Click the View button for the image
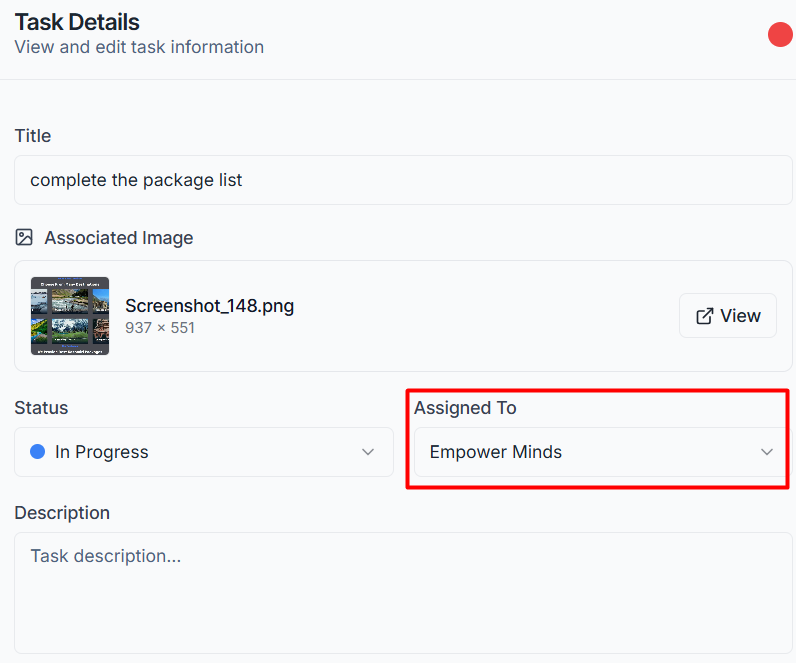The image size is (796, 663). (727, 316)
